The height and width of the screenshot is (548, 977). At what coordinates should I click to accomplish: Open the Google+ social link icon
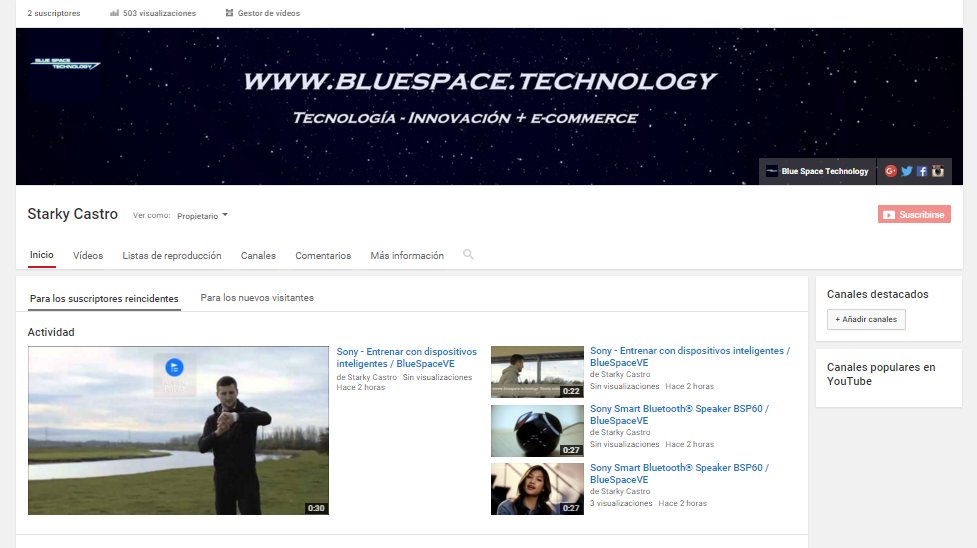coord(890,171)
